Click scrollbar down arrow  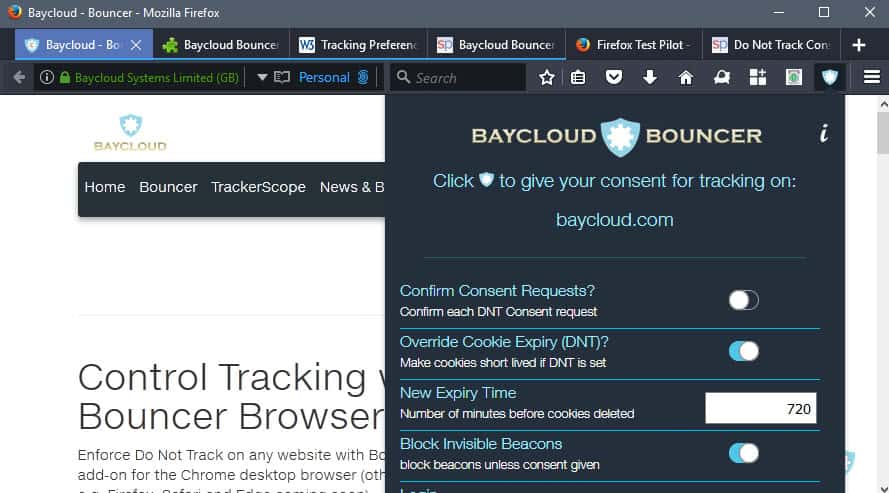point(883,487)
